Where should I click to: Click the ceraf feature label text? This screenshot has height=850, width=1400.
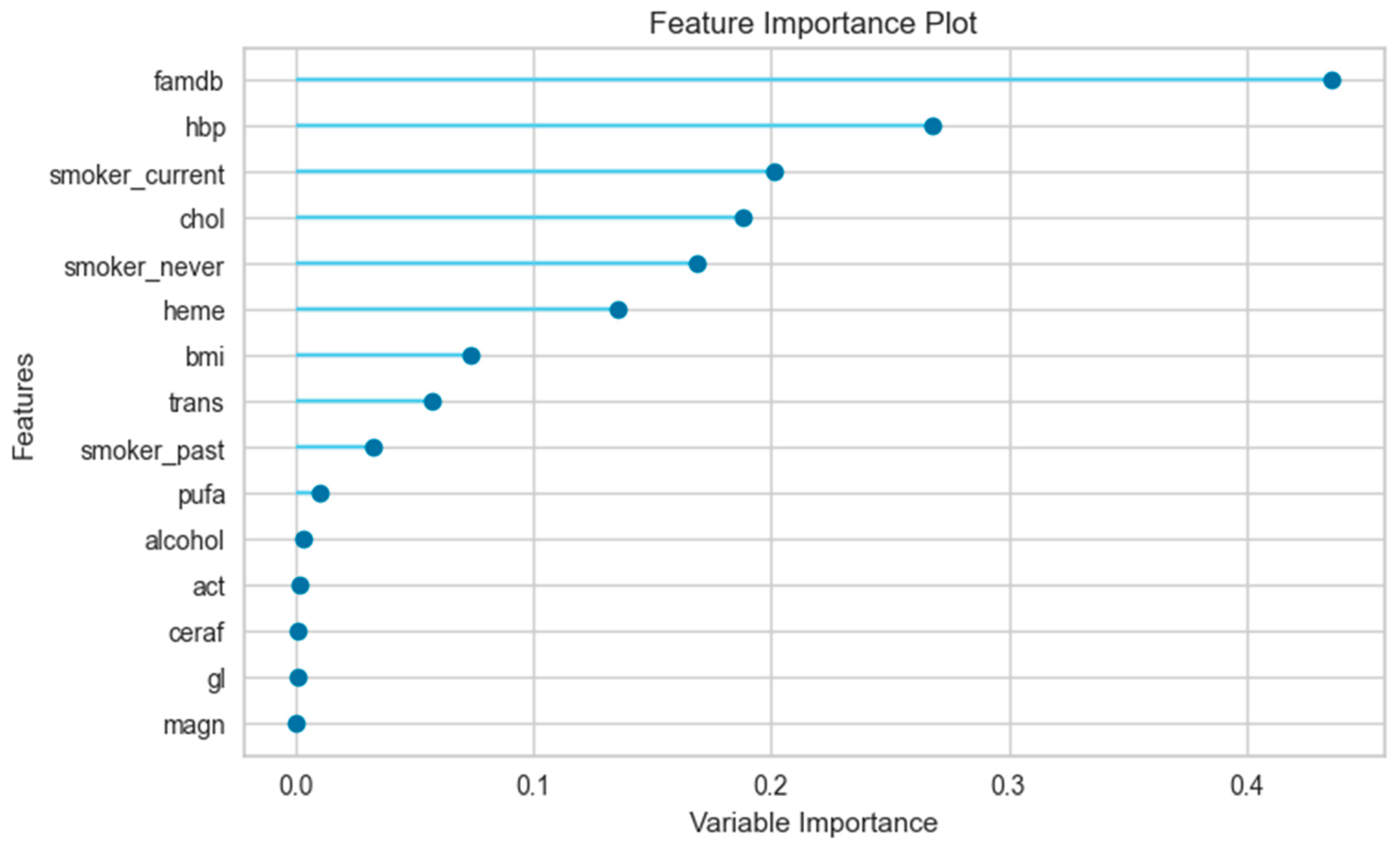[196, 633]
